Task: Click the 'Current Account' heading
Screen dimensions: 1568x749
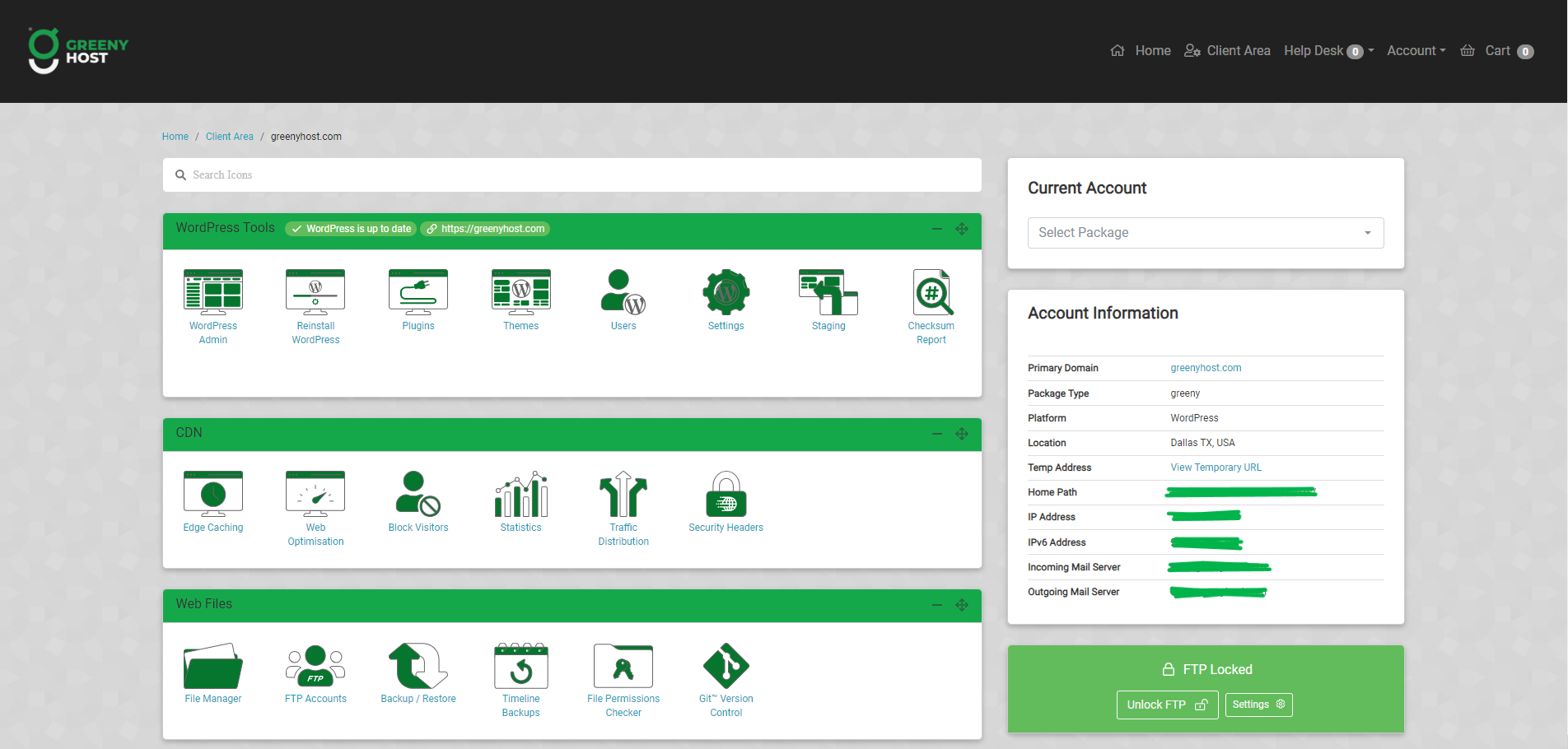Action: coord(1087,188)
